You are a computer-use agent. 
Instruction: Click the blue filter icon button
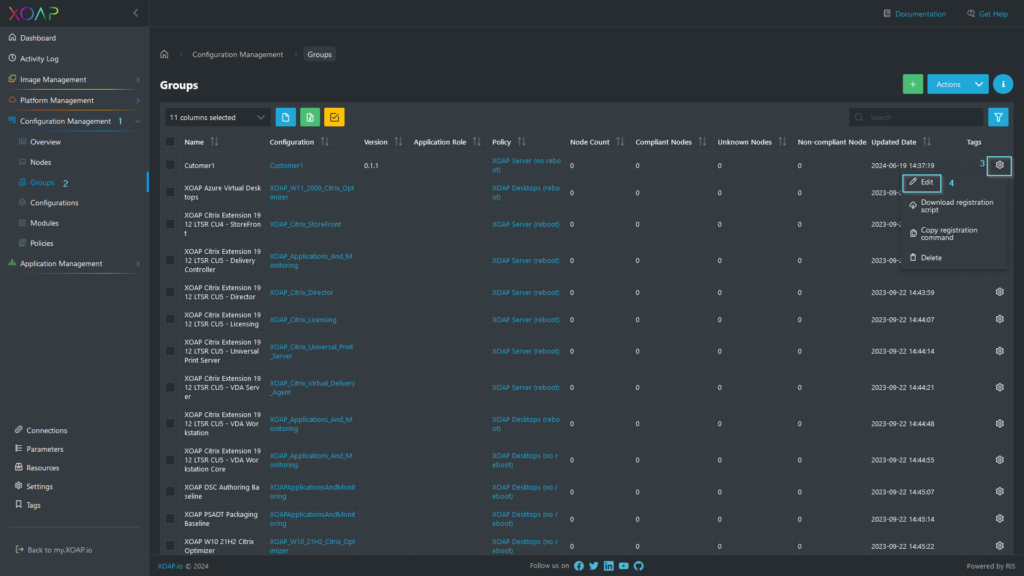click(999, 118)
